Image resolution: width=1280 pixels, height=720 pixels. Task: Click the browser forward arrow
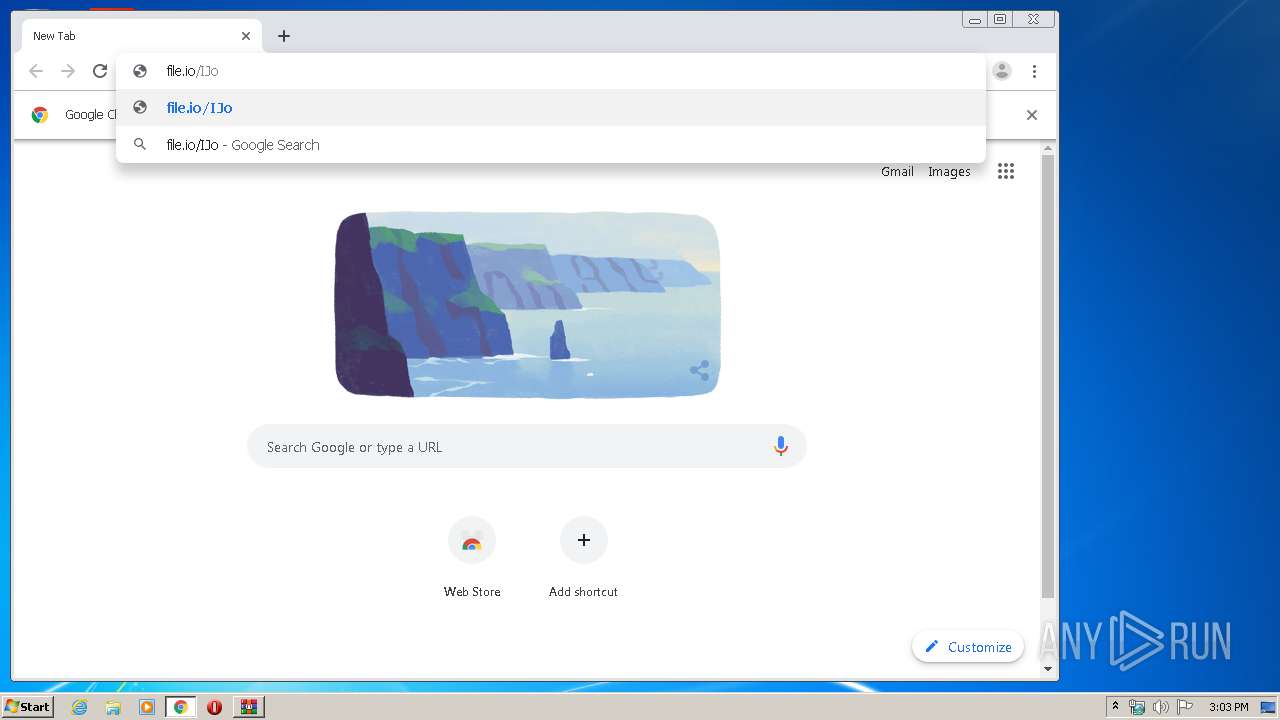68,71
